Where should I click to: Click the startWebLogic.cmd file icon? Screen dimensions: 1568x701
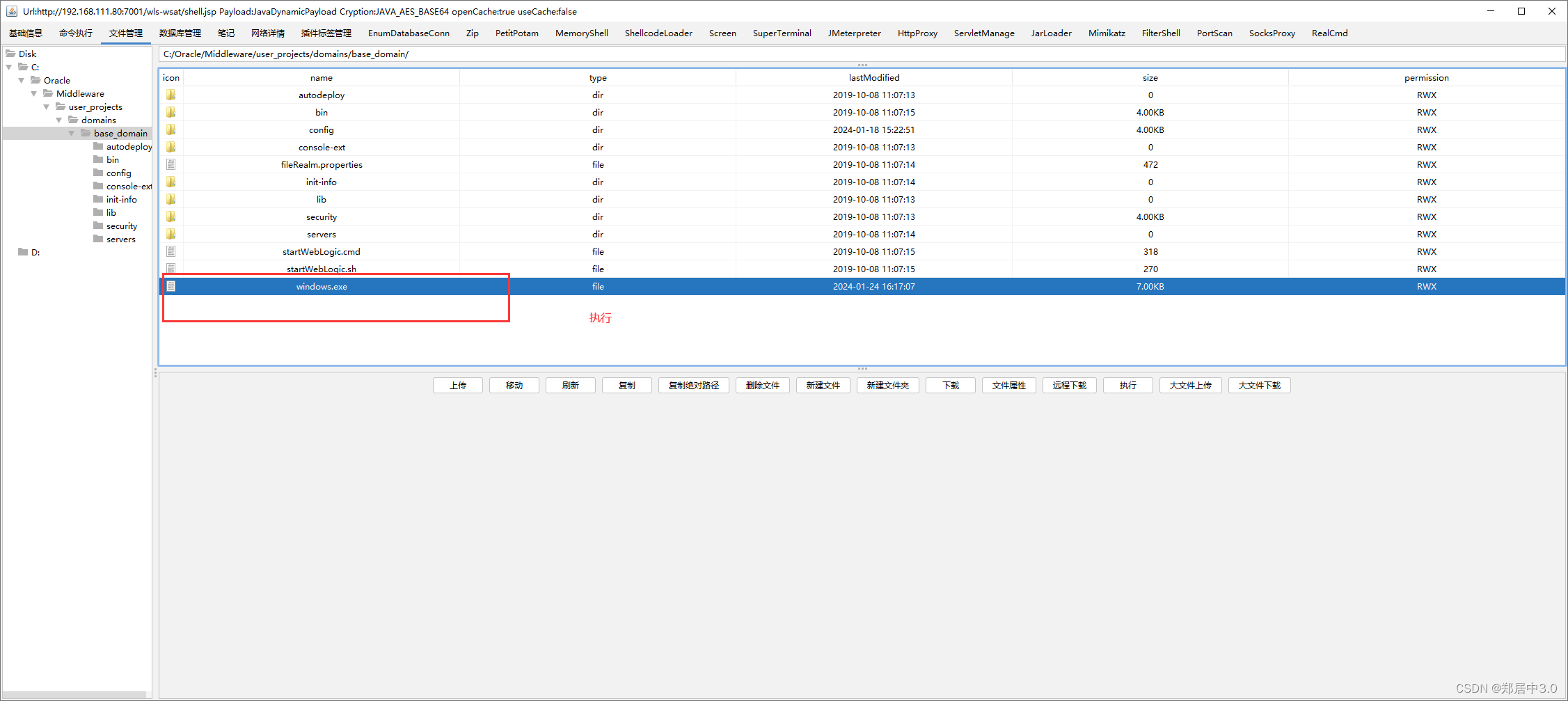point(171,251)
